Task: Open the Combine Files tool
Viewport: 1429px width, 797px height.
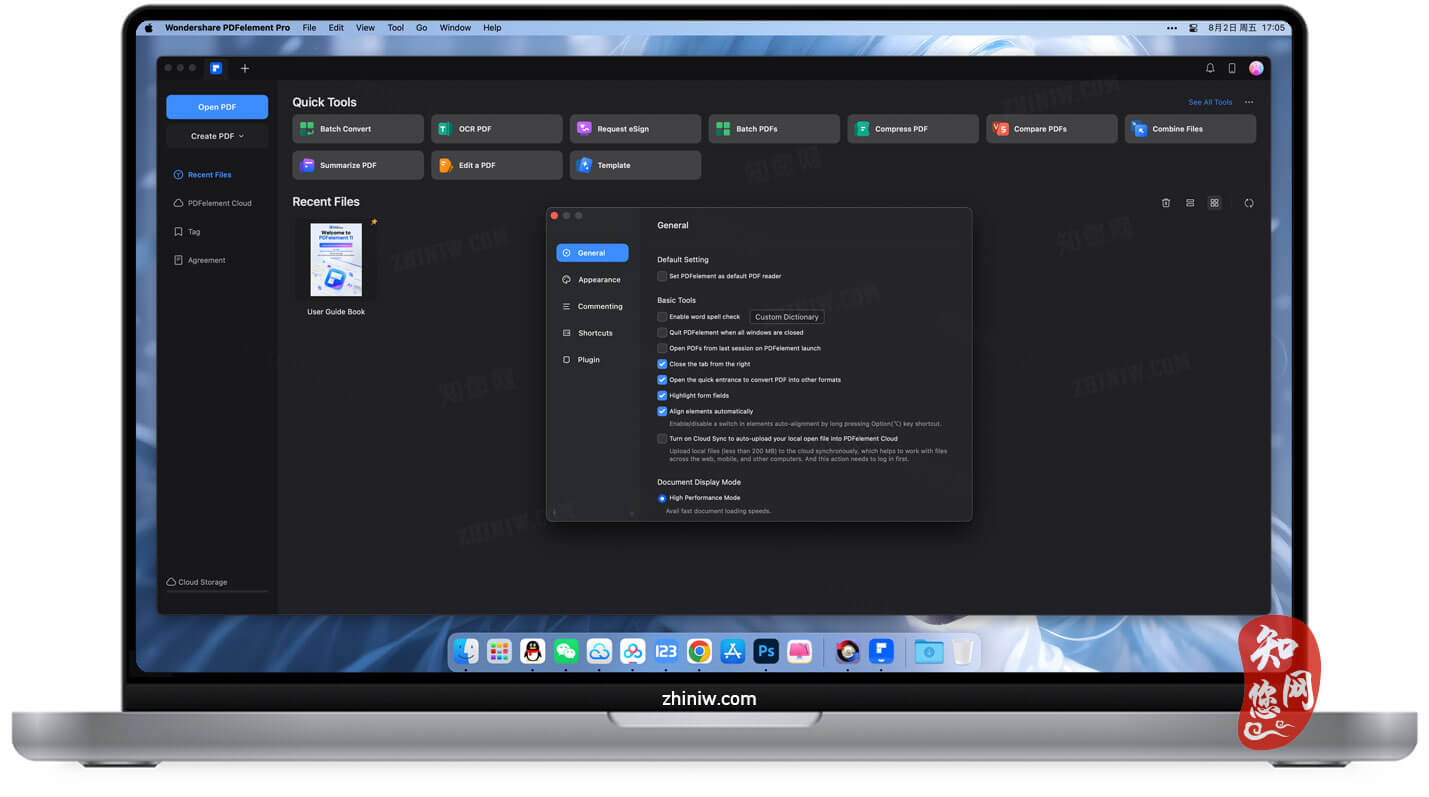Action: [x=1191, y=129]
